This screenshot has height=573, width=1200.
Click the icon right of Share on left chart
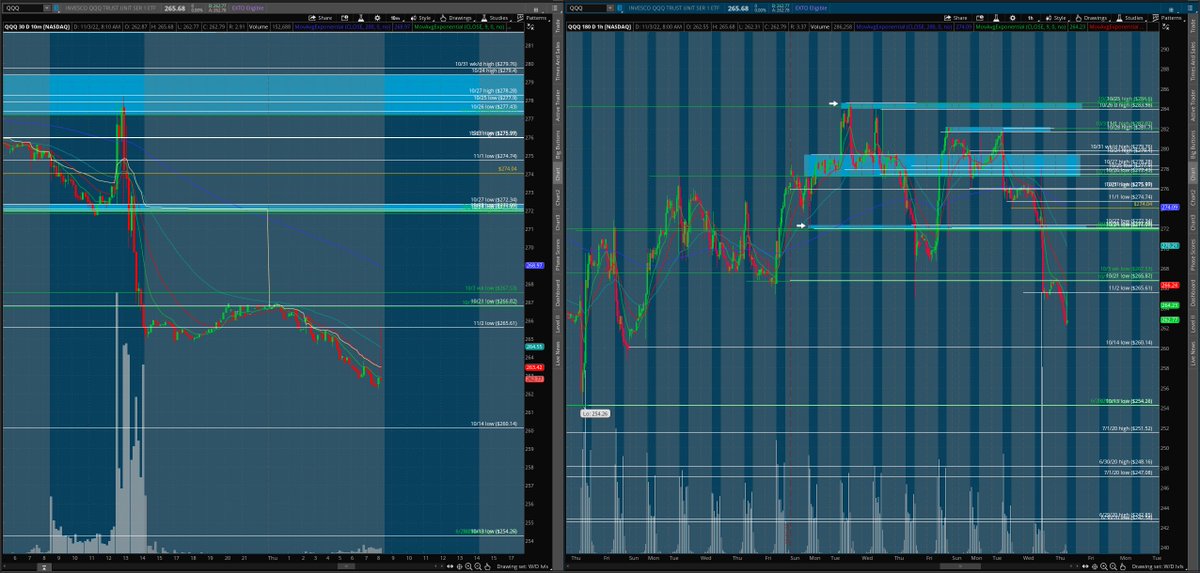coord(345,18)
